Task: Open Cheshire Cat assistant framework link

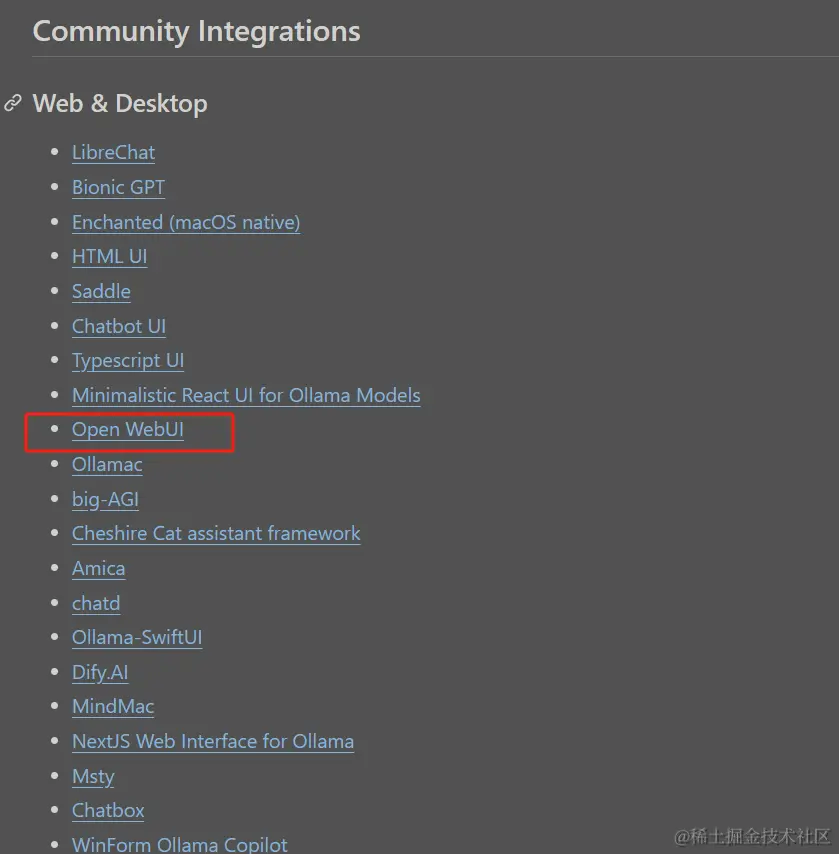Action: tap(216, 534)
